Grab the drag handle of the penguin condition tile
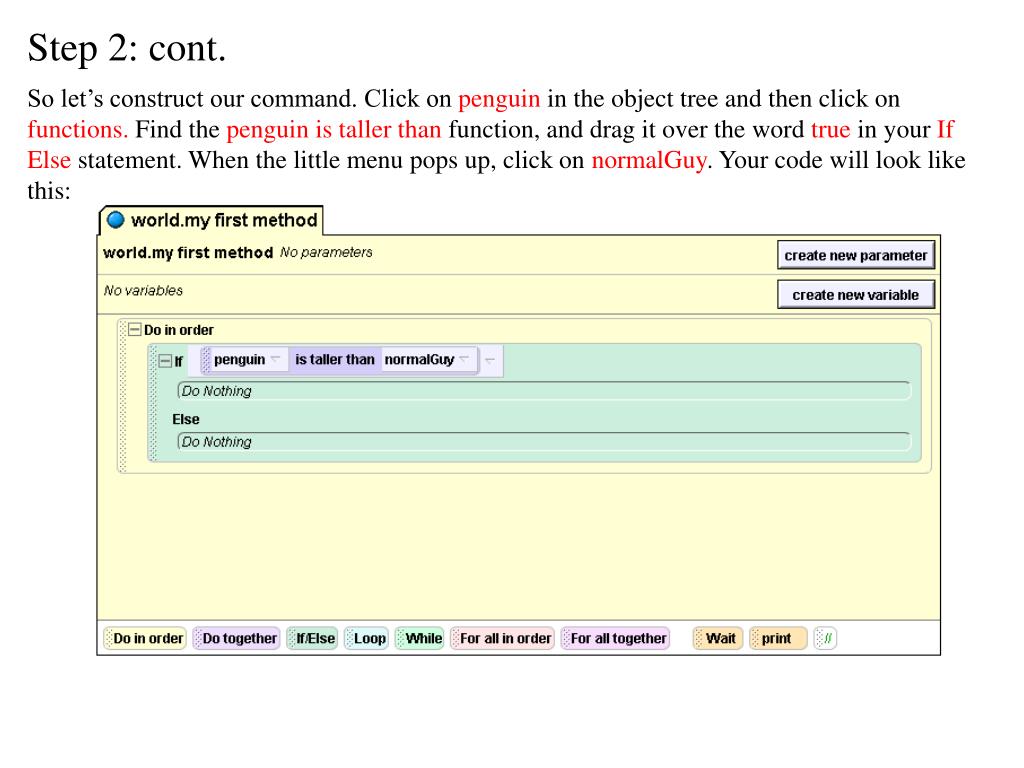 click(x=206, y=360)
